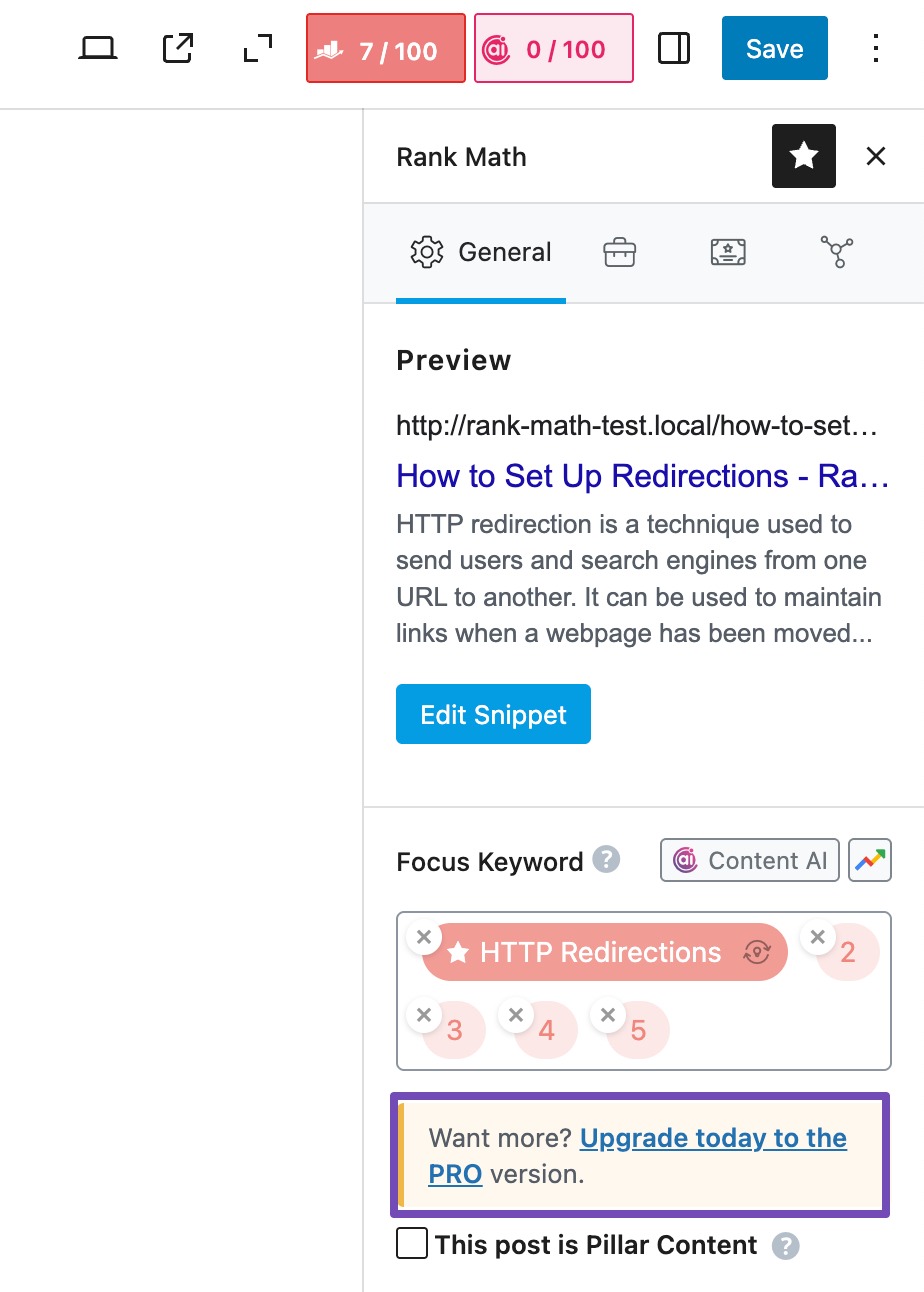Open the Advanced briefcase tab
Viewport: 924px width, 1292px height.
[x=620, y=253]
